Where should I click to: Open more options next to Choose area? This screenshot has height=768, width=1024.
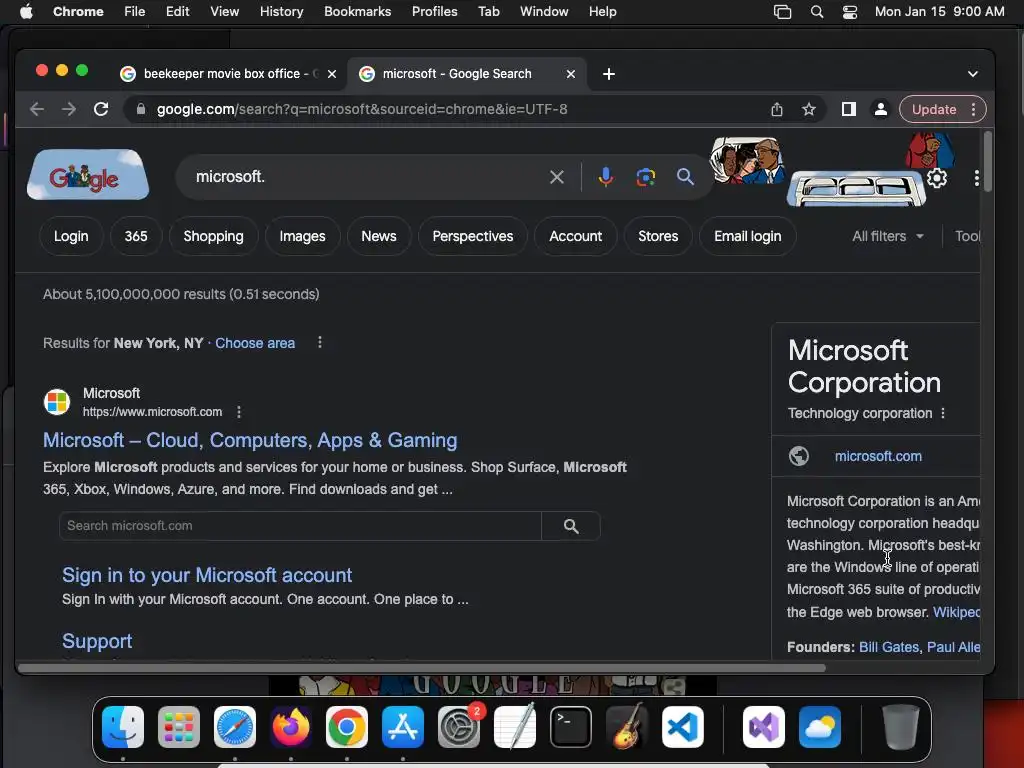(319, 342)
